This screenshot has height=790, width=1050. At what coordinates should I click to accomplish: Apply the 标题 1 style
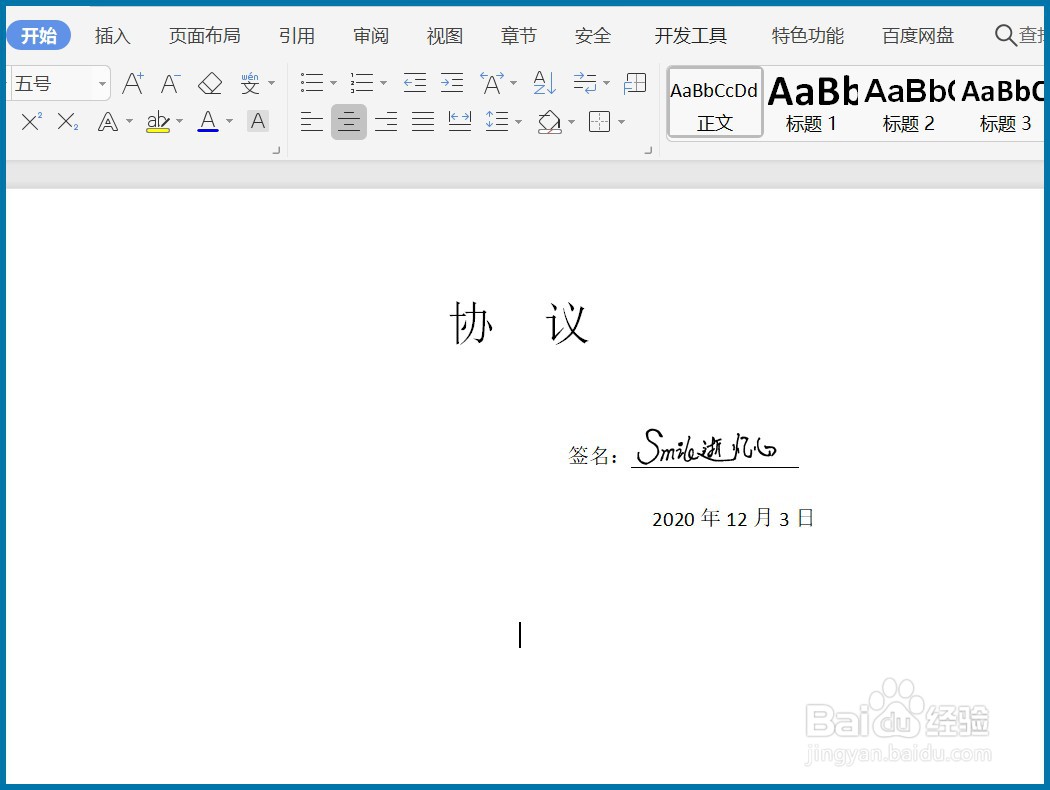pos(811,102)
